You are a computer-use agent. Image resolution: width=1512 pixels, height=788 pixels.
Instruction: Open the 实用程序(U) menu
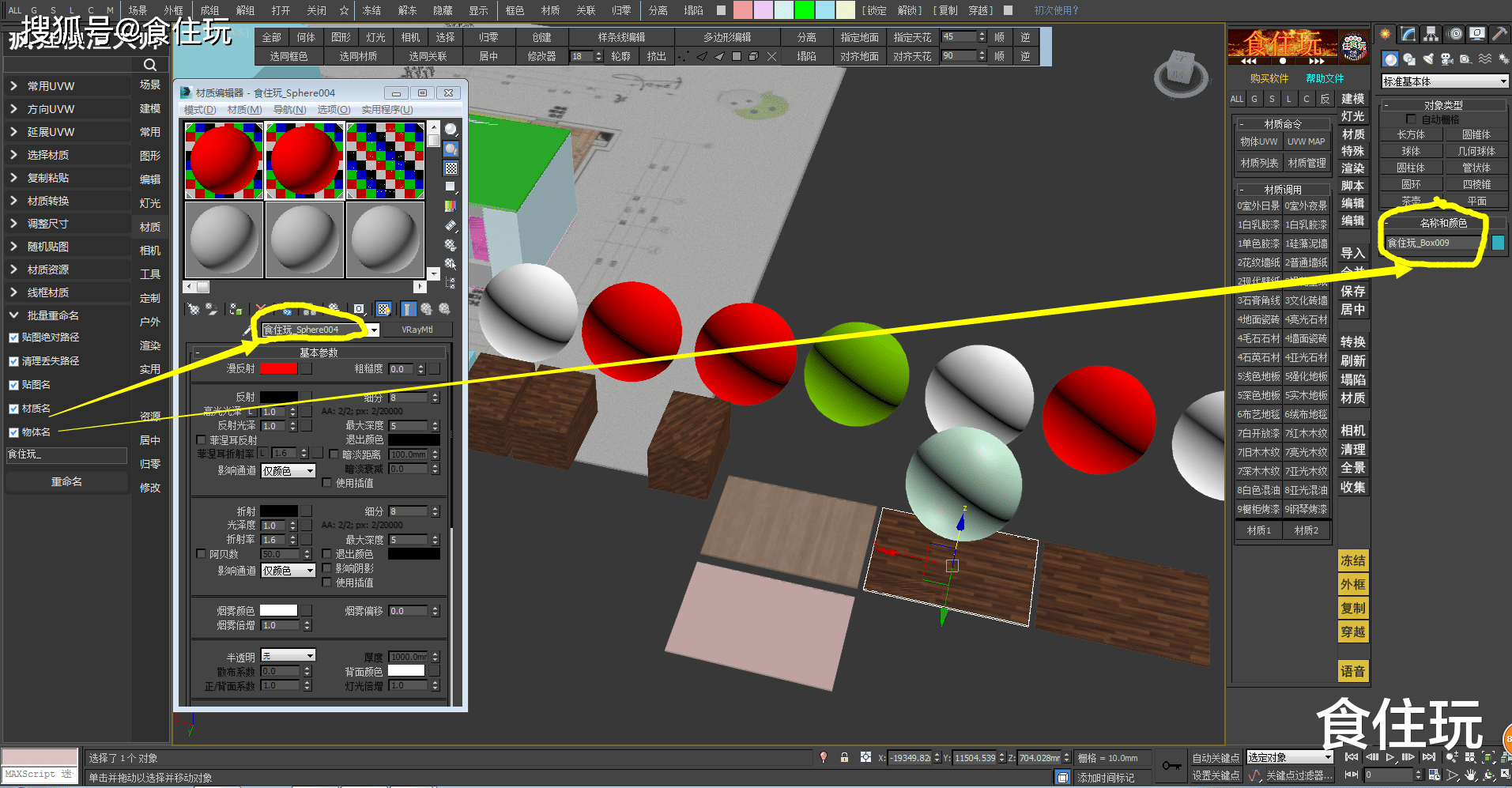pyautogui.click(x=387, y=110)
